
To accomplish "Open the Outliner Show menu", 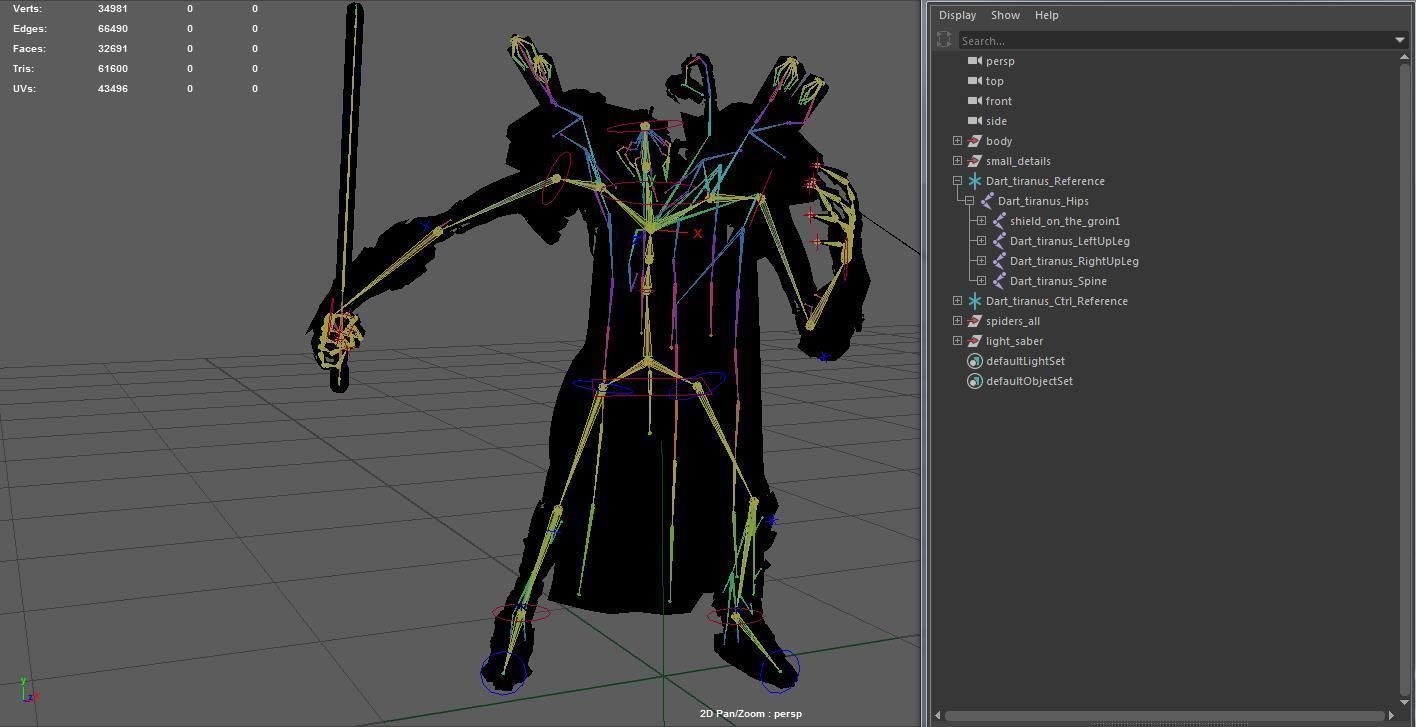I will tap(1005, 15).
